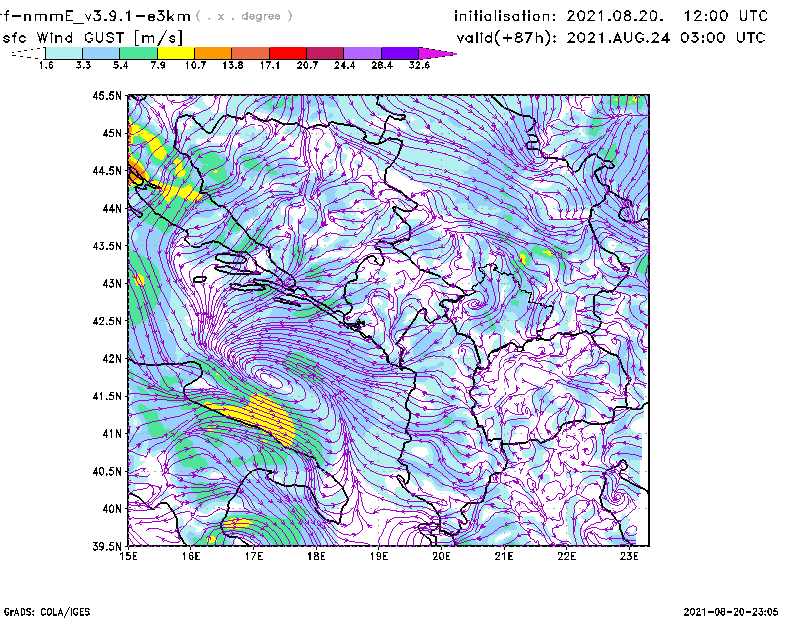The image size is (800, 618).
Task: Click the legend value "1.6"
Action: click(46, 65)
